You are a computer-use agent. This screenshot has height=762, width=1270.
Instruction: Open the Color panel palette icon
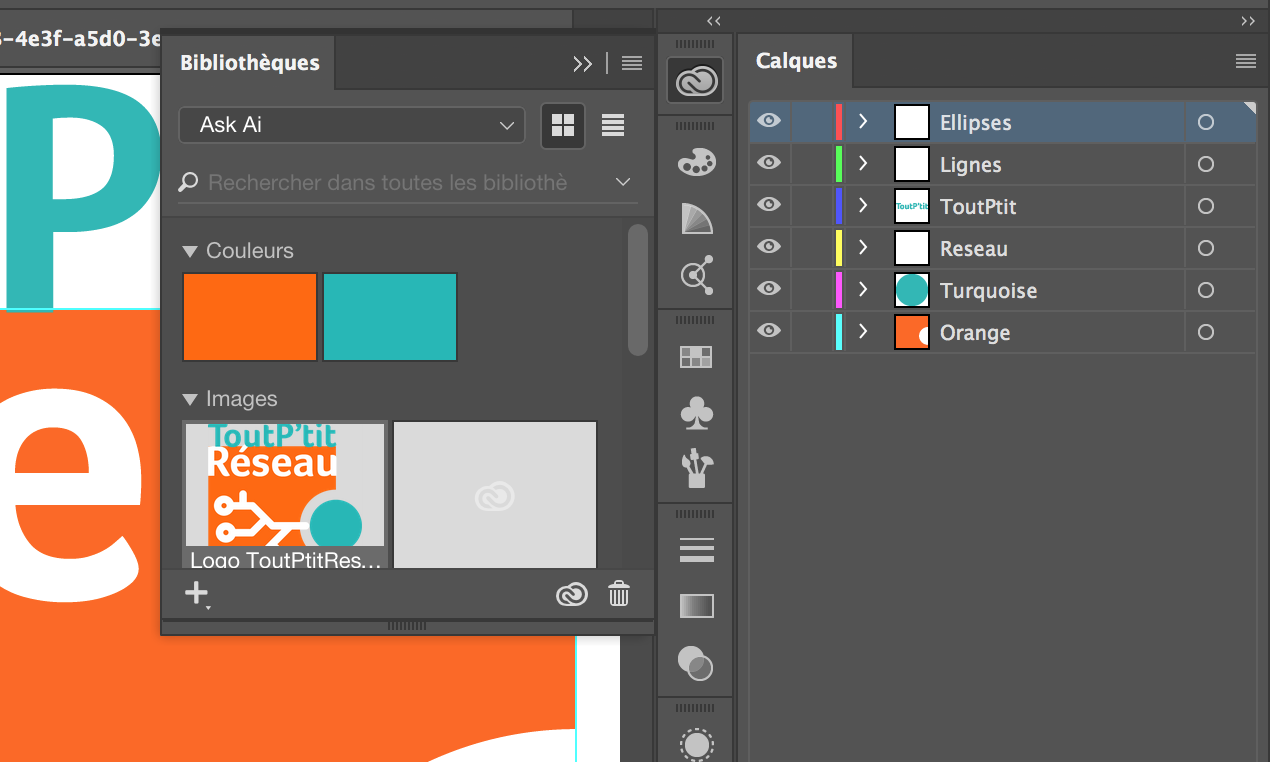[x=695, y=162]
